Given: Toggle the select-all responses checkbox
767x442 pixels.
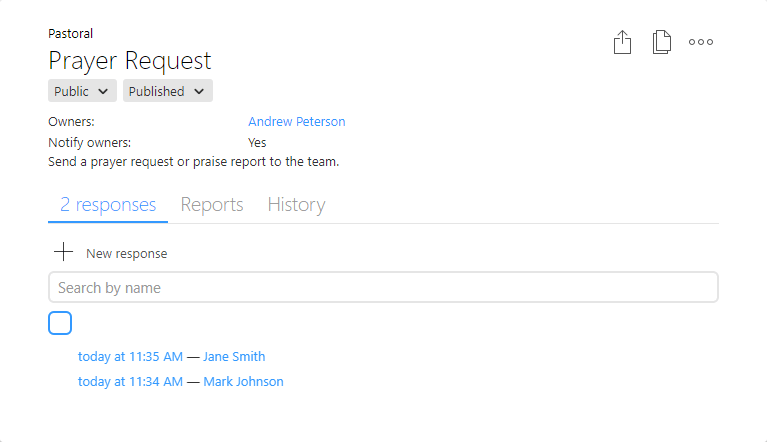Looking at the screenshot, I should tap(60, 323).
